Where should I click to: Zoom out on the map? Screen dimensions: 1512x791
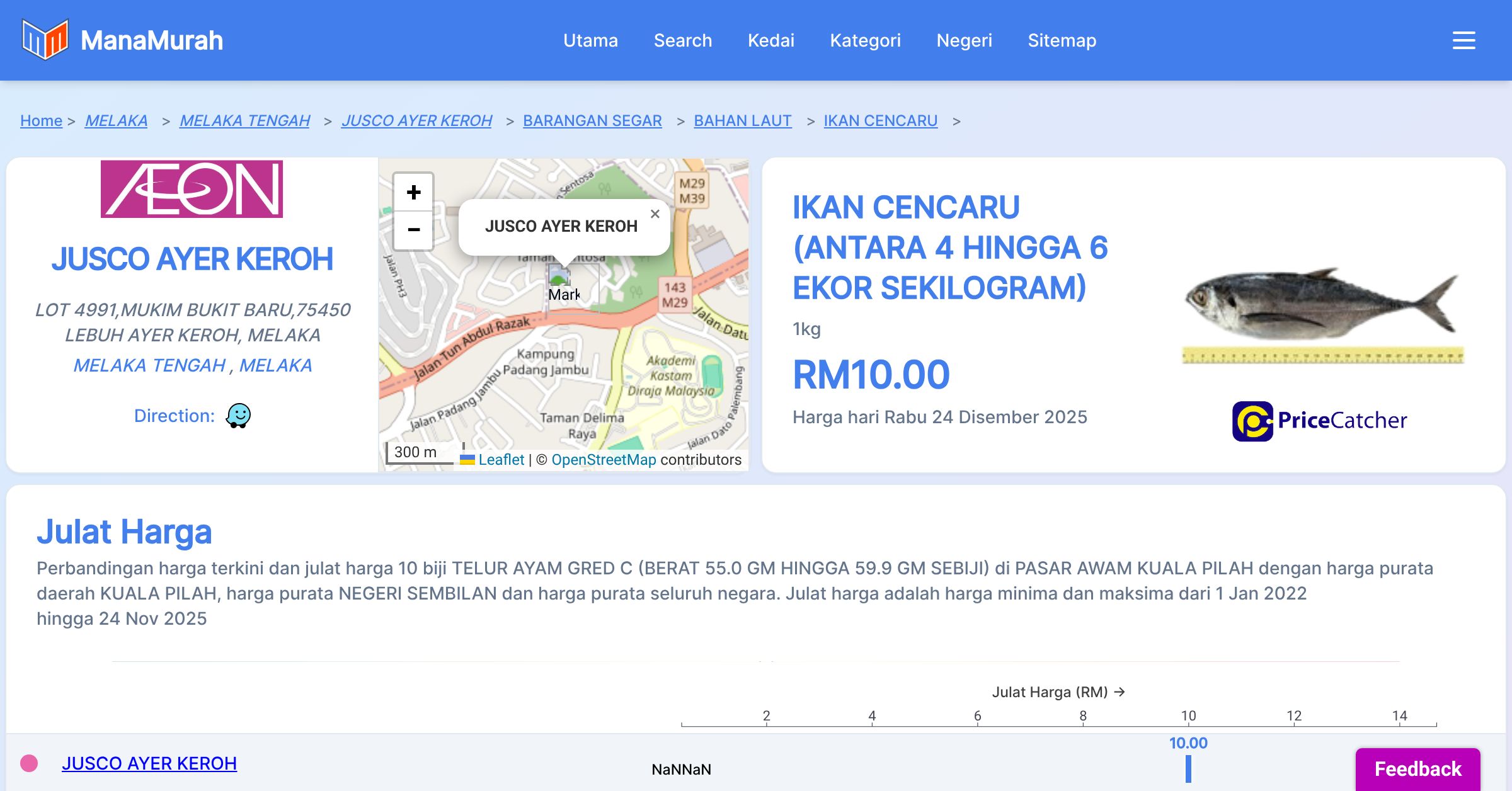coord(413,230)
